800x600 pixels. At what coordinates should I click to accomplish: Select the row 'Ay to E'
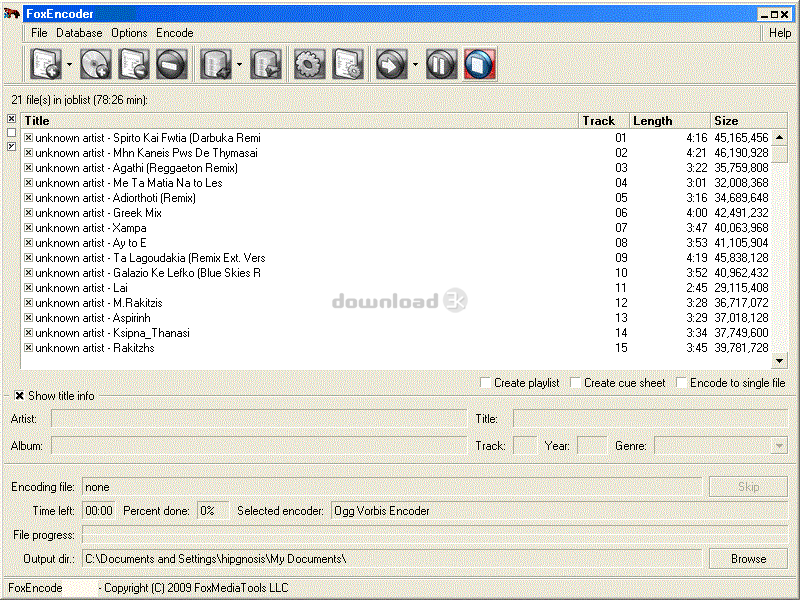click(396, 243)
